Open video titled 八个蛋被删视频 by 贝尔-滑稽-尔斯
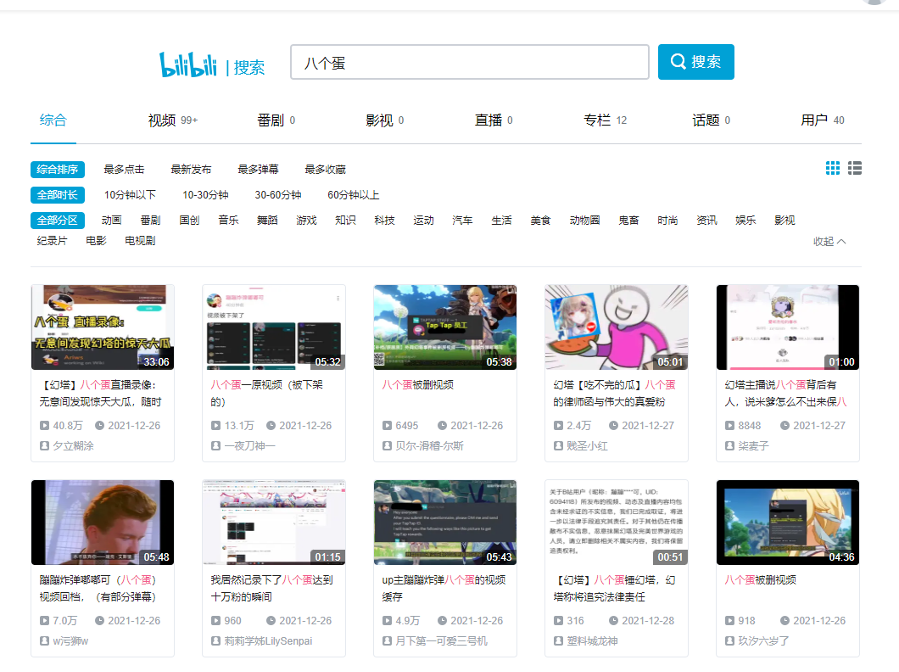The image size is (899, 672). click(x=417, y=384)
